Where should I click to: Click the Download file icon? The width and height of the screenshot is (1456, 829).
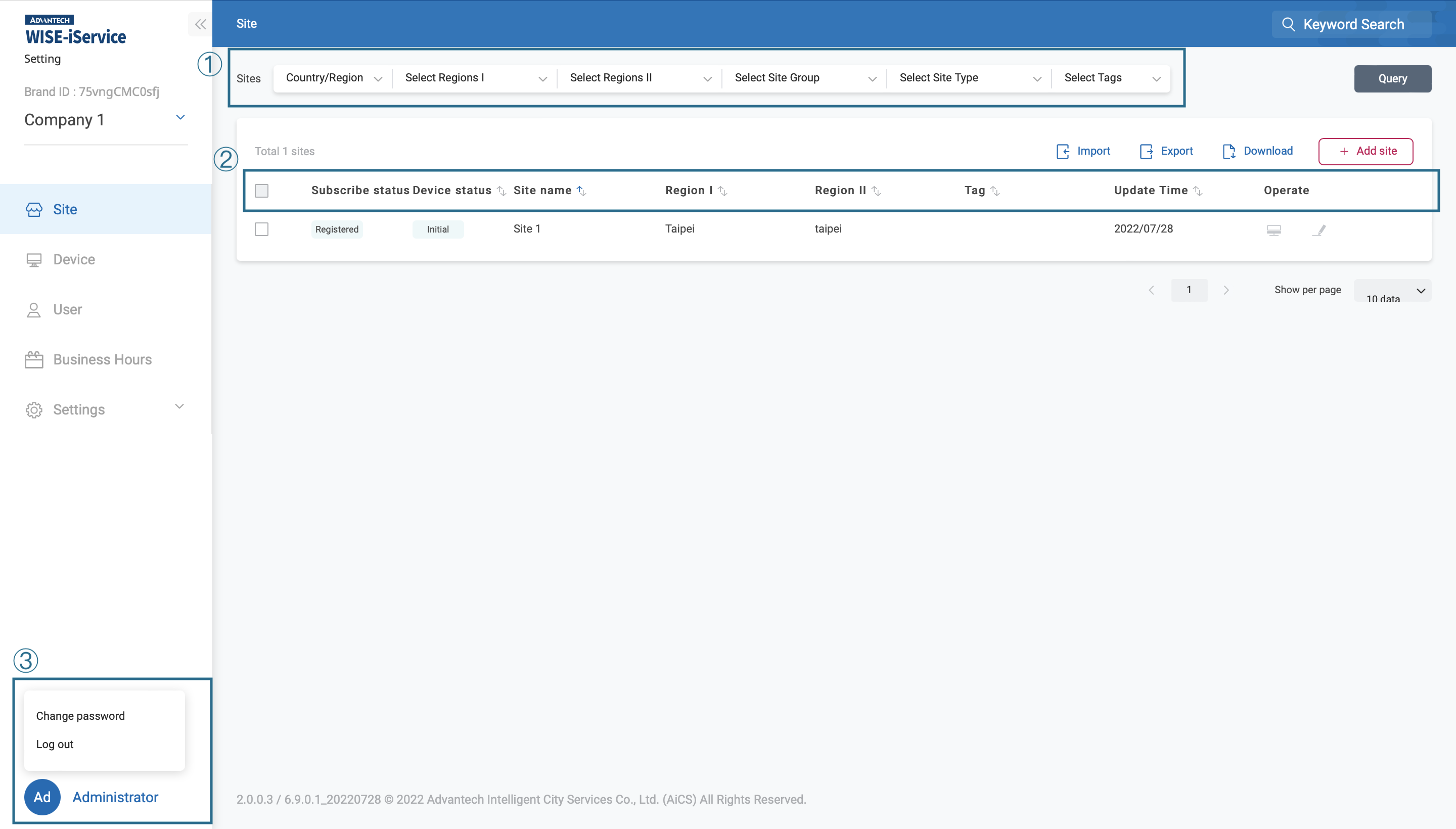[x=1229, y=152]
